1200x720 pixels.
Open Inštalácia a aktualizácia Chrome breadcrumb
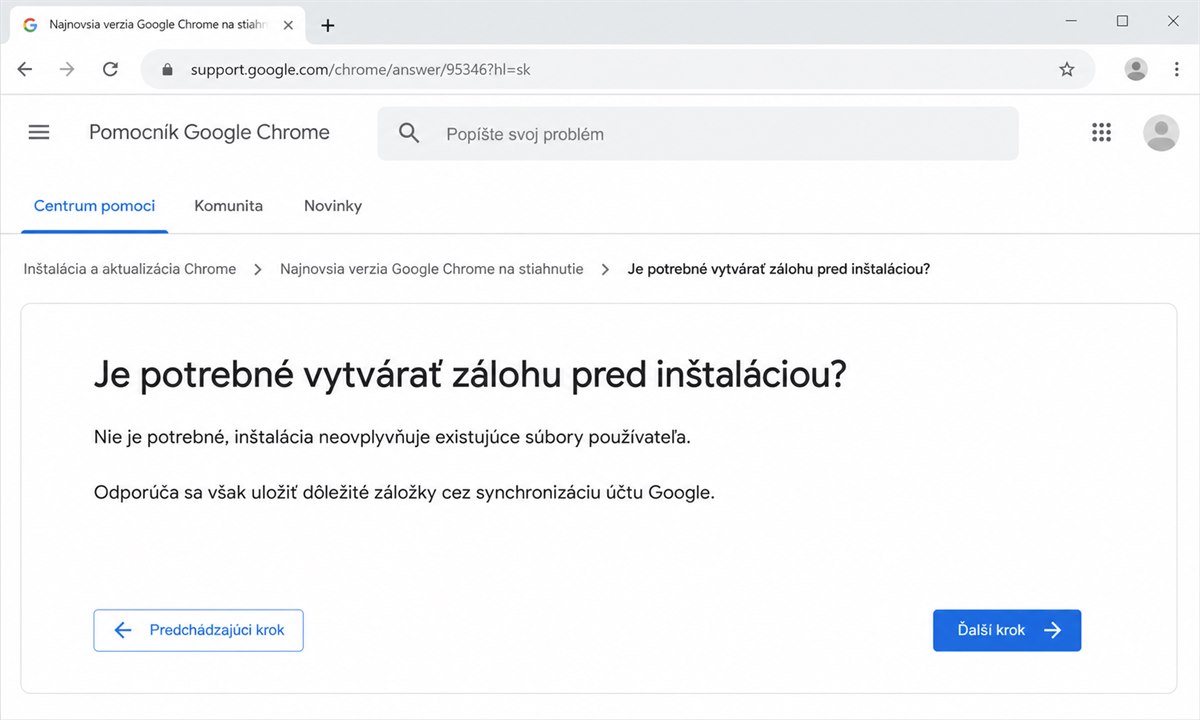point(130,269)
